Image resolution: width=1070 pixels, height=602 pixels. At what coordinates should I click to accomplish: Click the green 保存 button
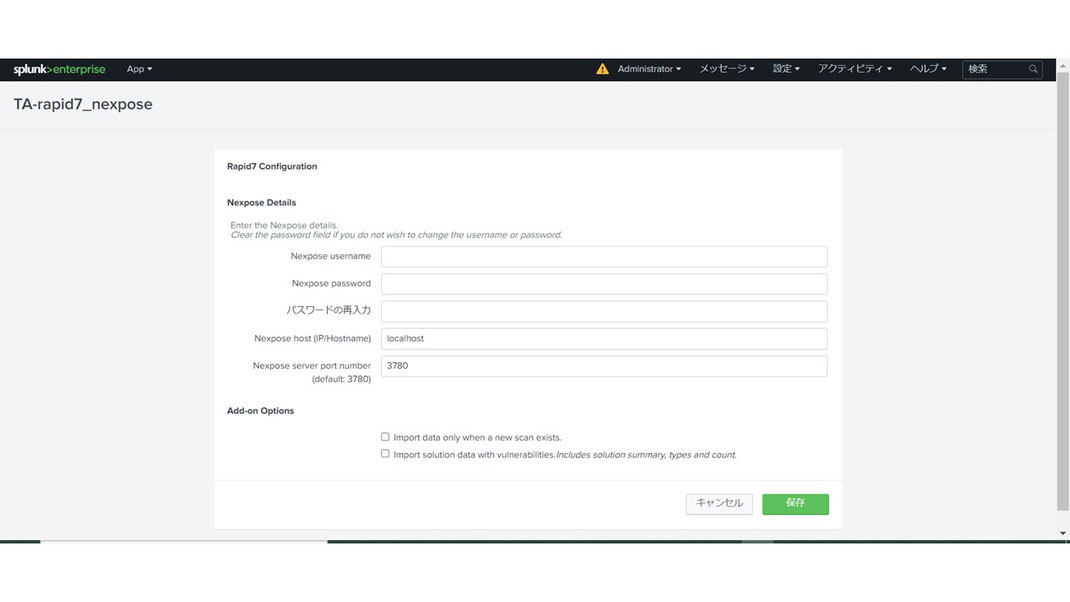[x=795, y=504]
